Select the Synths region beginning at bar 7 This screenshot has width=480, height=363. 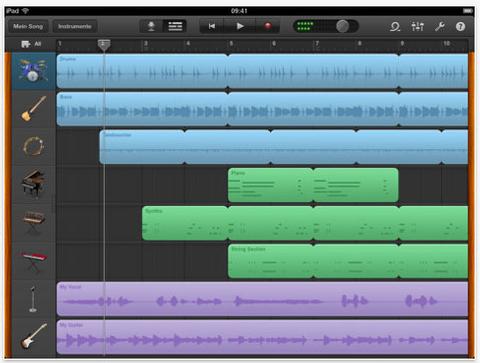[x=356, y=223]
